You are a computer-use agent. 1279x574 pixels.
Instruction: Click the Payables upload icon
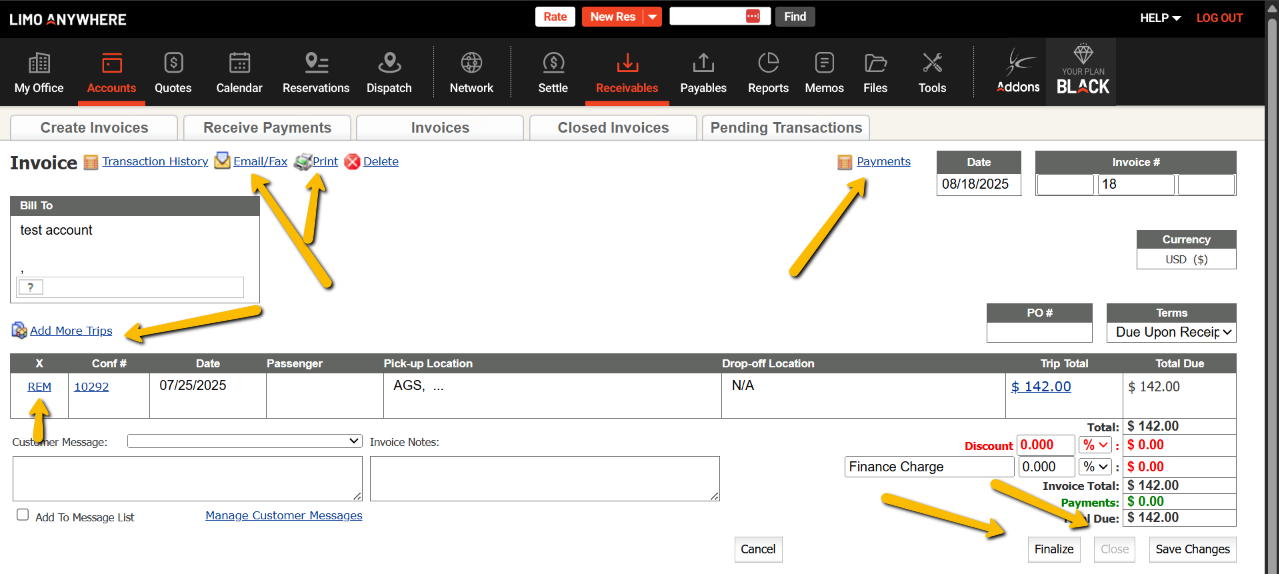pyautogui.click(x=703, y=64)
